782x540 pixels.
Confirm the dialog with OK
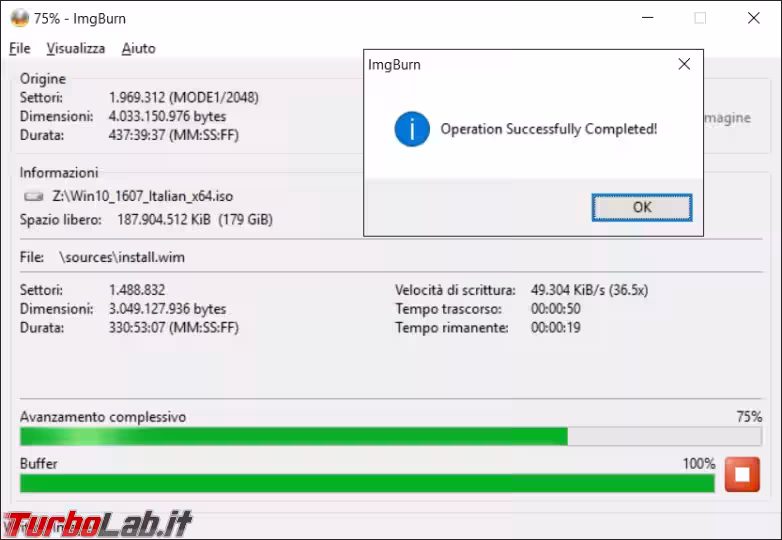642,207
